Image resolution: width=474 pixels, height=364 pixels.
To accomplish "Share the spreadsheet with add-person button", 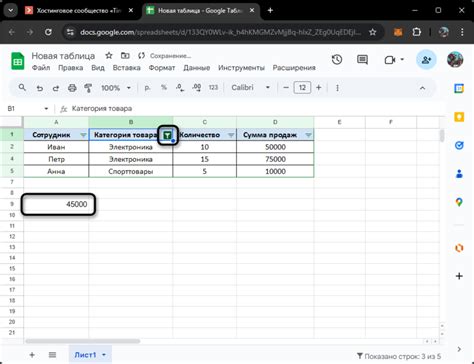I will tap(426, 60).
